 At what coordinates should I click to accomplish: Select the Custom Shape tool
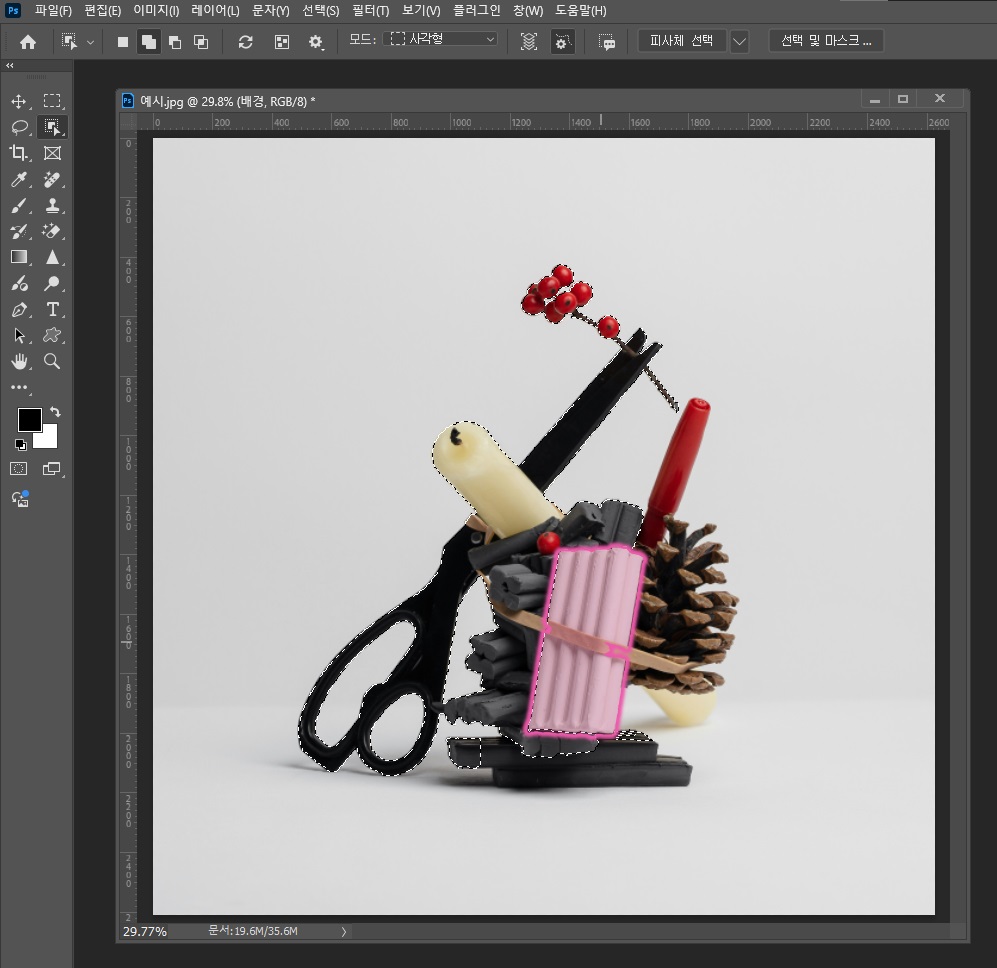52,335
